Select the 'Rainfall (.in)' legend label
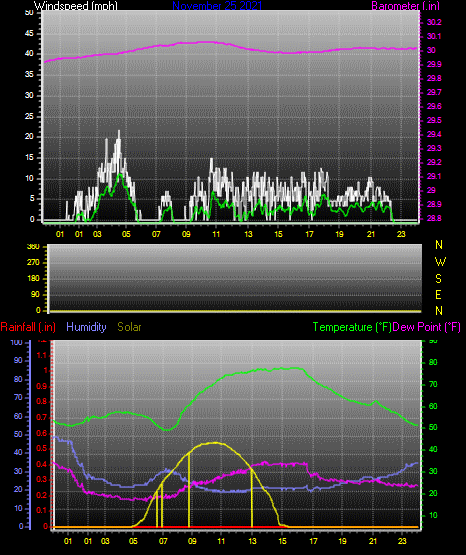 28,327
